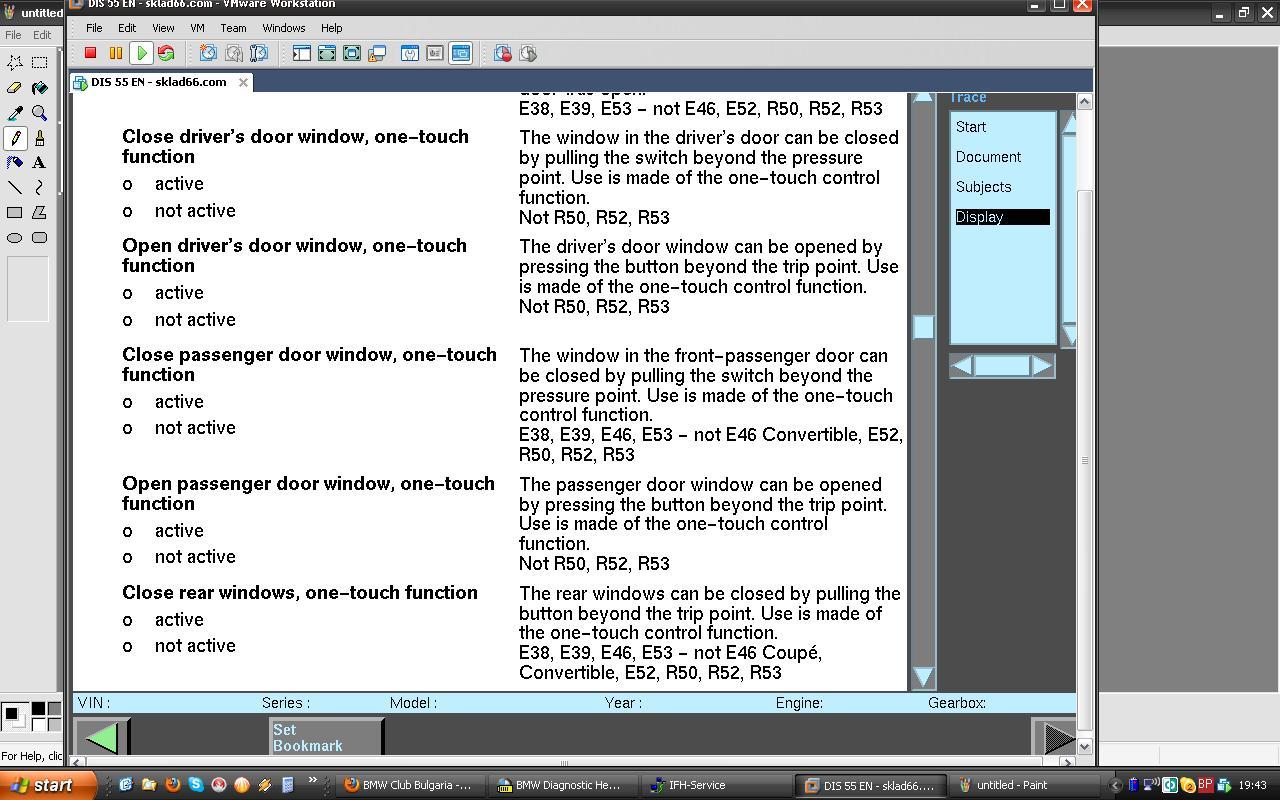
Task: Click the replay recording toolbar icon
Action: tap(527, 53)
